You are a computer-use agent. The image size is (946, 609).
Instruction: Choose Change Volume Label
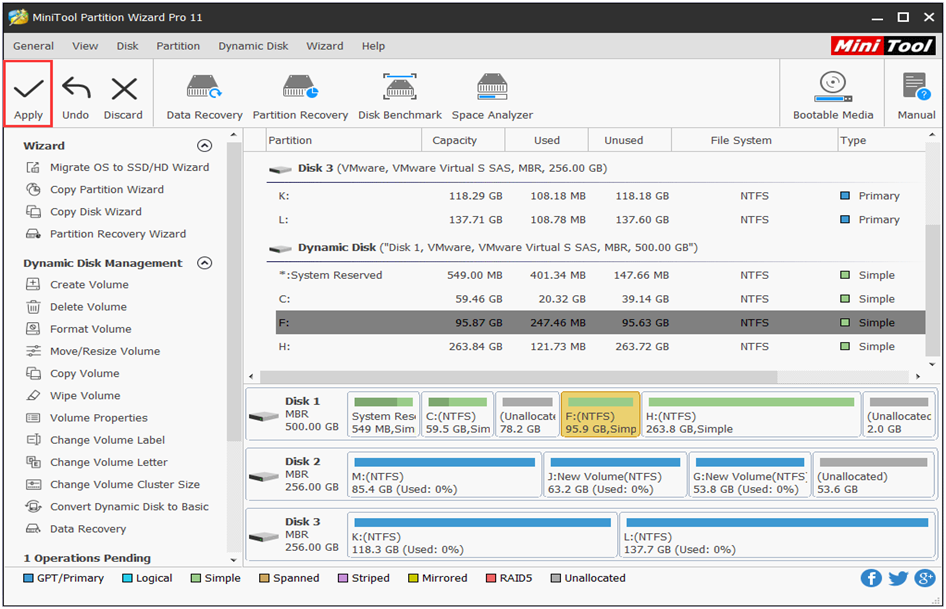[x=95, y=441]
